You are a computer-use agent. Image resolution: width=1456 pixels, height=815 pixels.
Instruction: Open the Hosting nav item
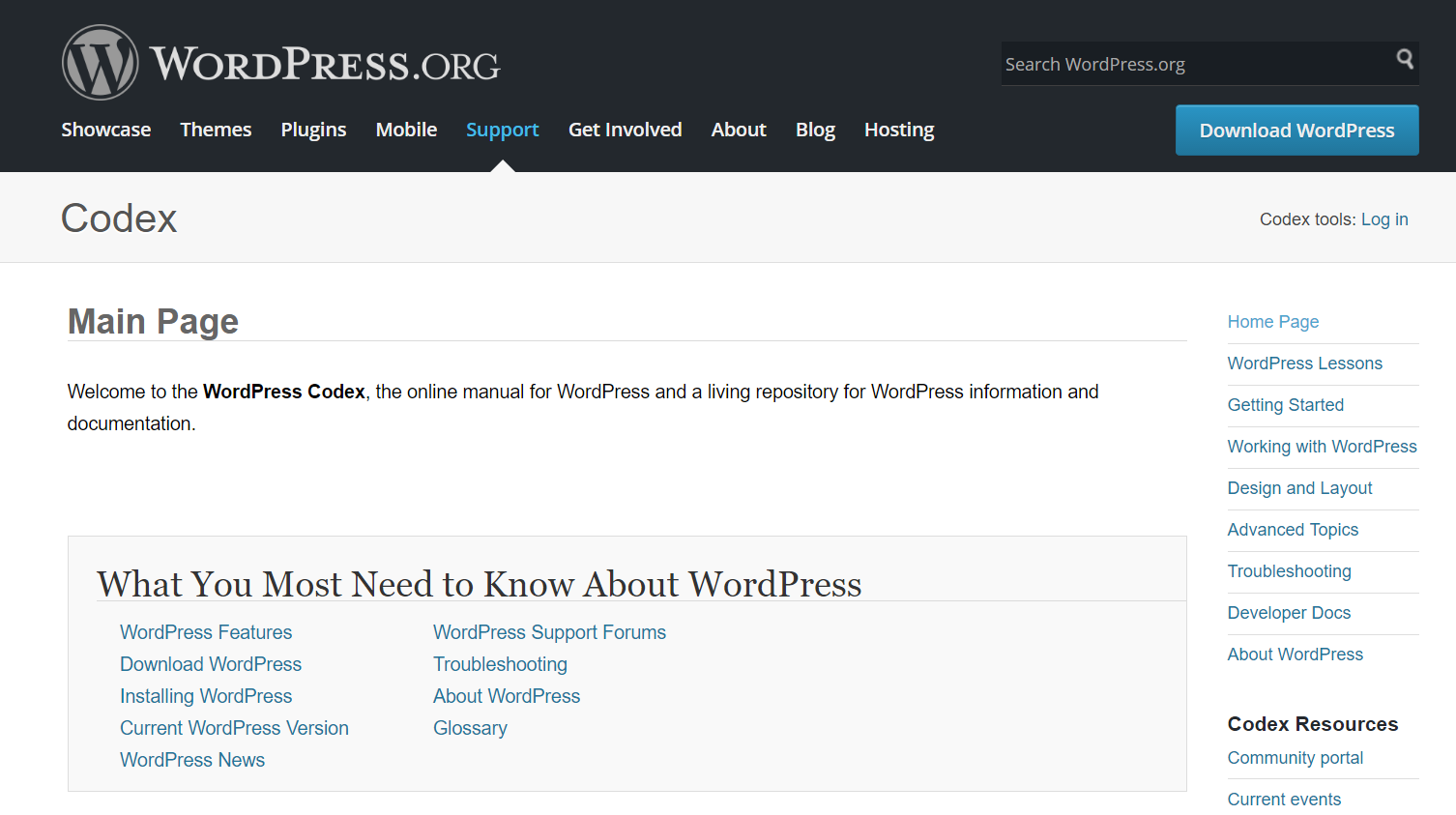[x=899, y=130]
